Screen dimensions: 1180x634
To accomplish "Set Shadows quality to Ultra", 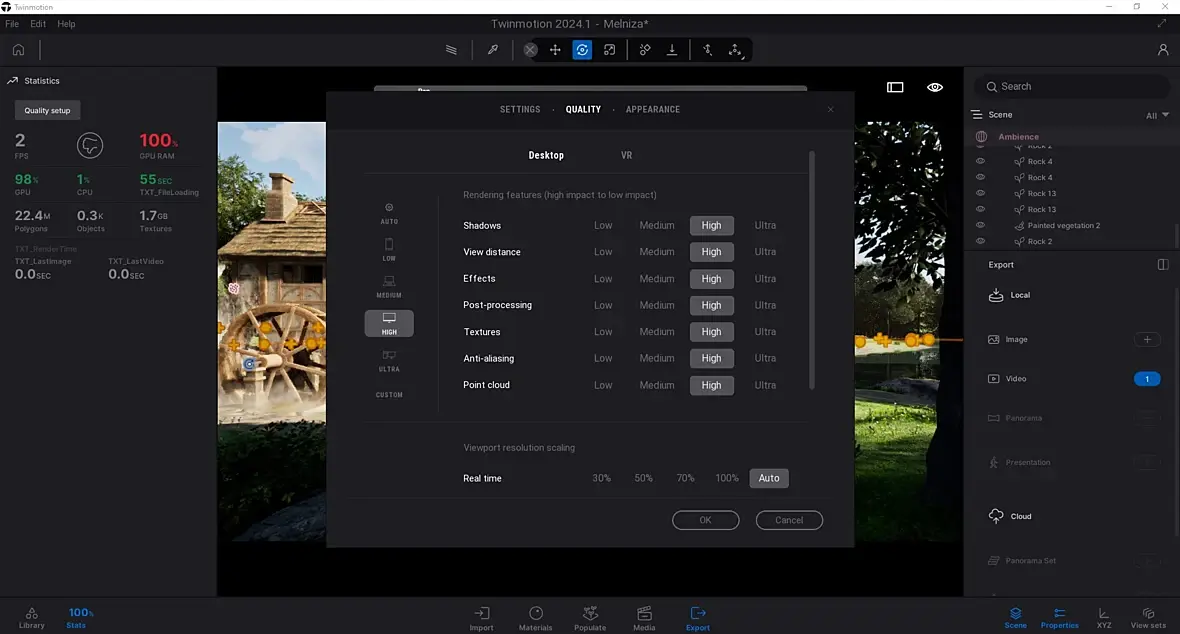I will point(765,226).
